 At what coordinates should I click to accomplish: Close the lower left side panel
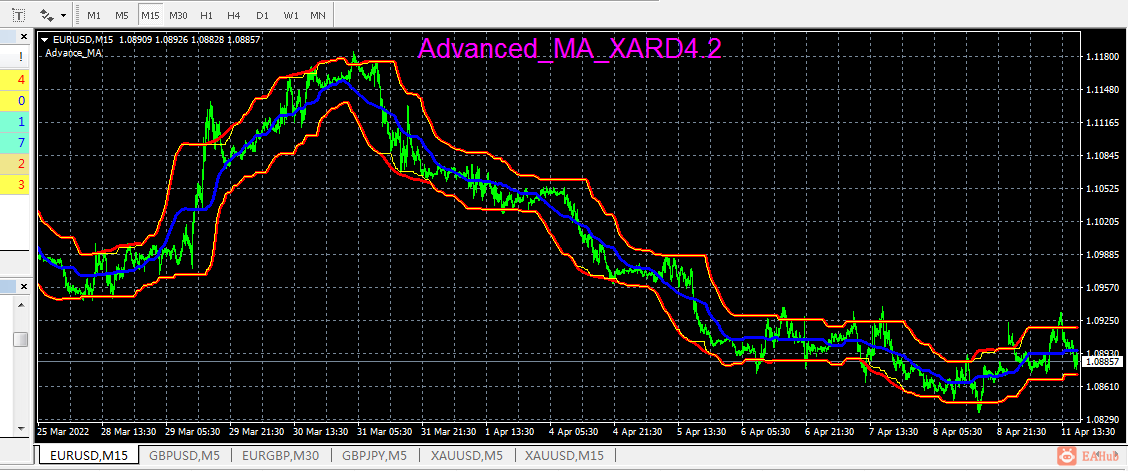pyautogui.click(x=22, y=286)
